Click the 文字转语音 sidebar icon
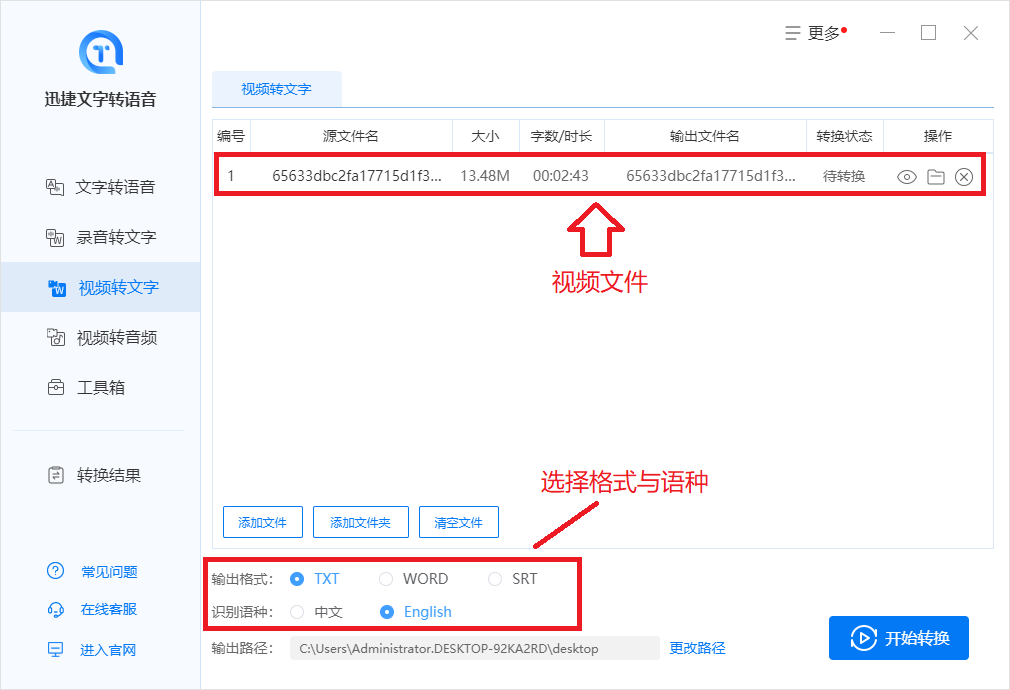The width and height of the screenshot is (1010, 690). click(55, 187)
